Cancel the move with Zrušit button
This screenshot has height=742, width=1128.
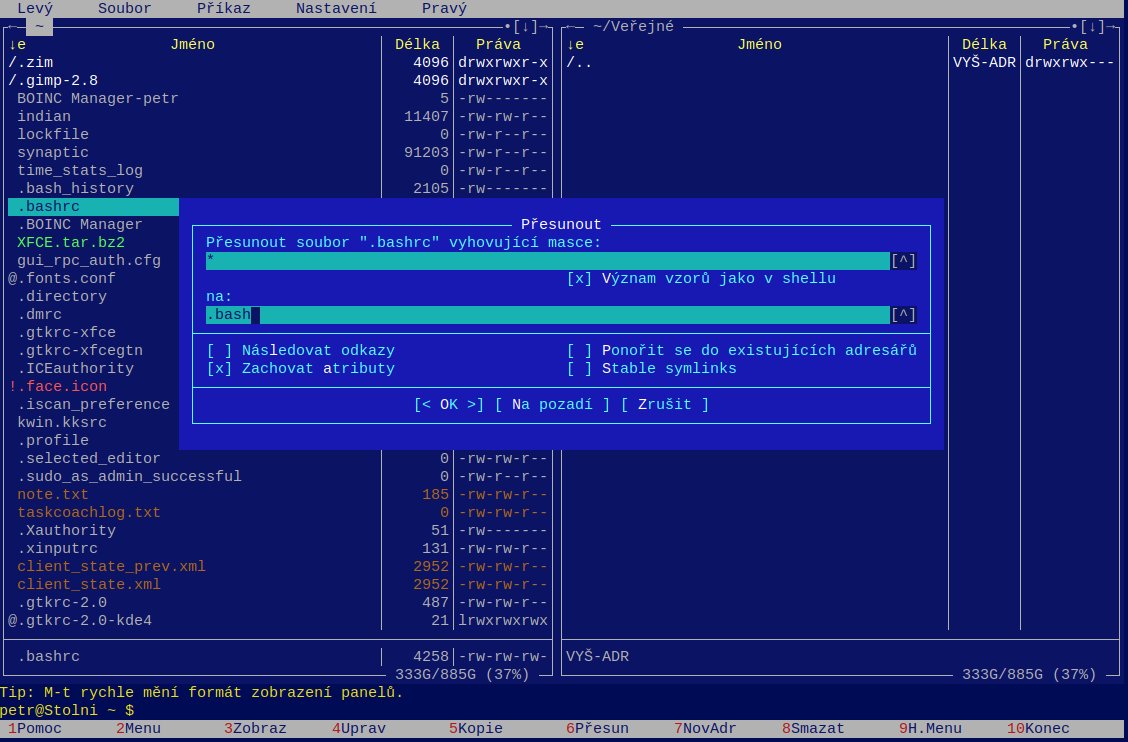pos(664,405)
